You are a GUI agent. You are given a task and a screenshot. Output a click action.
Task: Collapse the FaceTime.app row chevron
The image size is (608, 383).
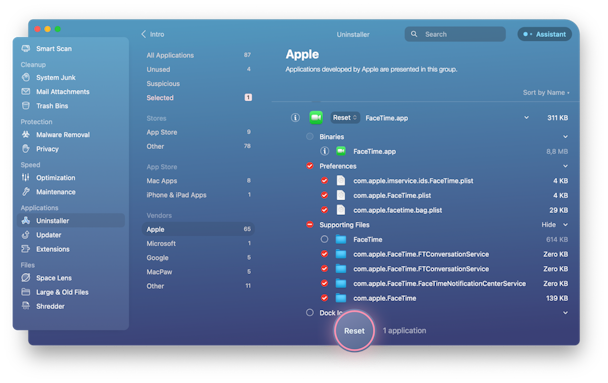526,117
